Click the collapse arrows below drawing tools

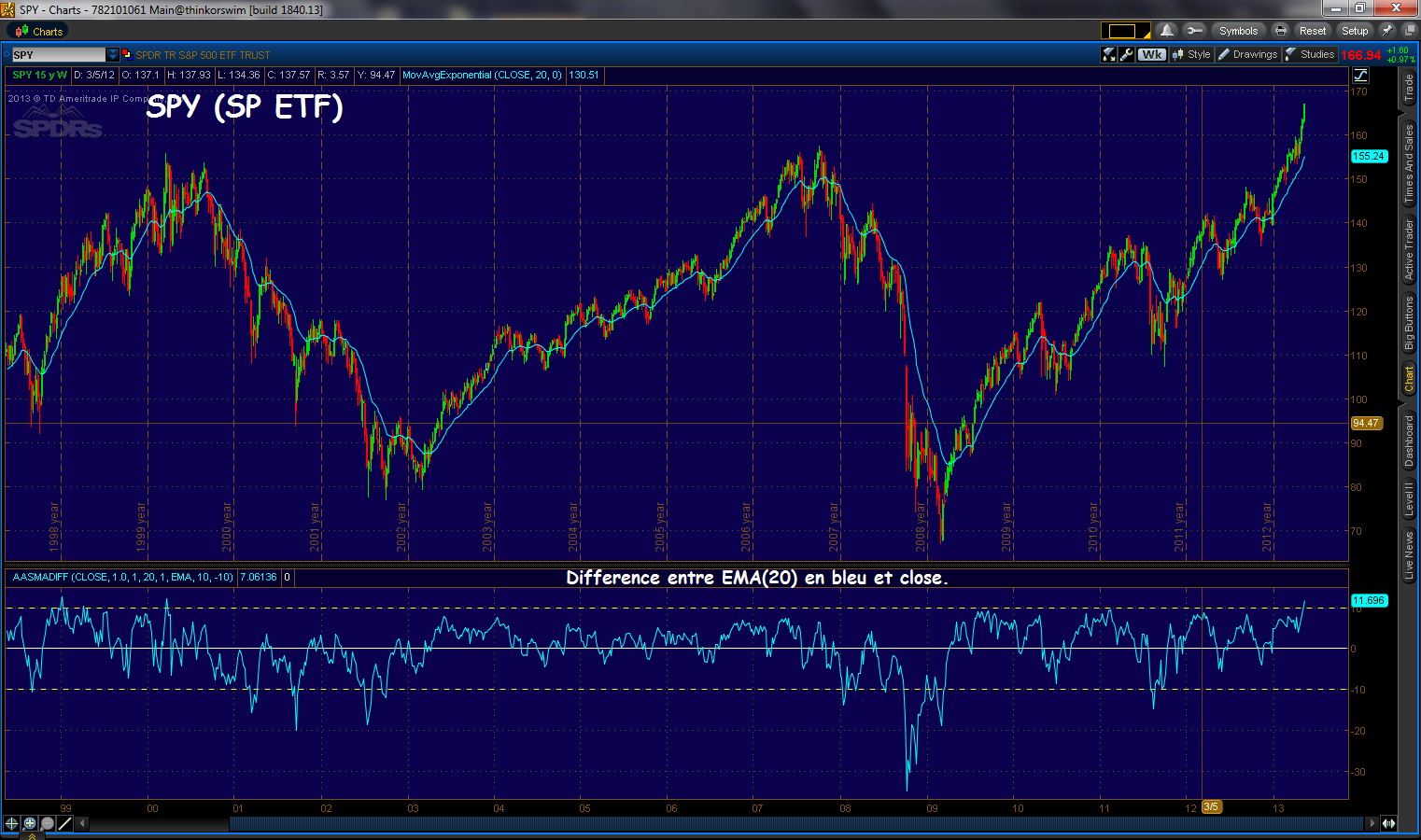click(x=31, y=836)
